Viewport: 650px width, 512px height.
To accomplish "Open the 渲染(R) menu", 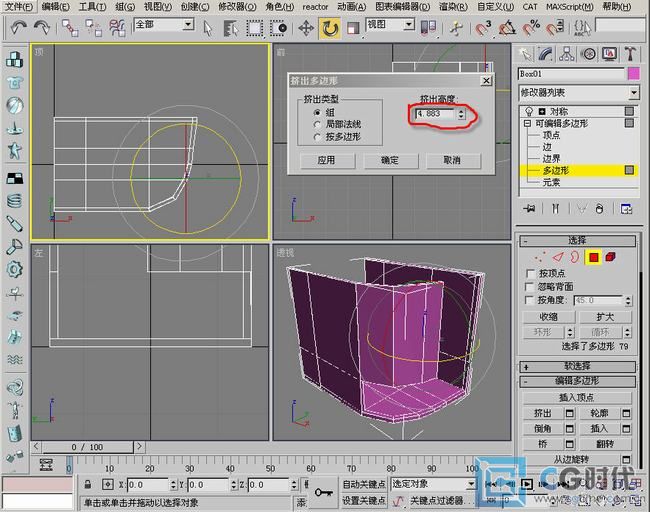I will pyautogui.click(x=454, y=7).
